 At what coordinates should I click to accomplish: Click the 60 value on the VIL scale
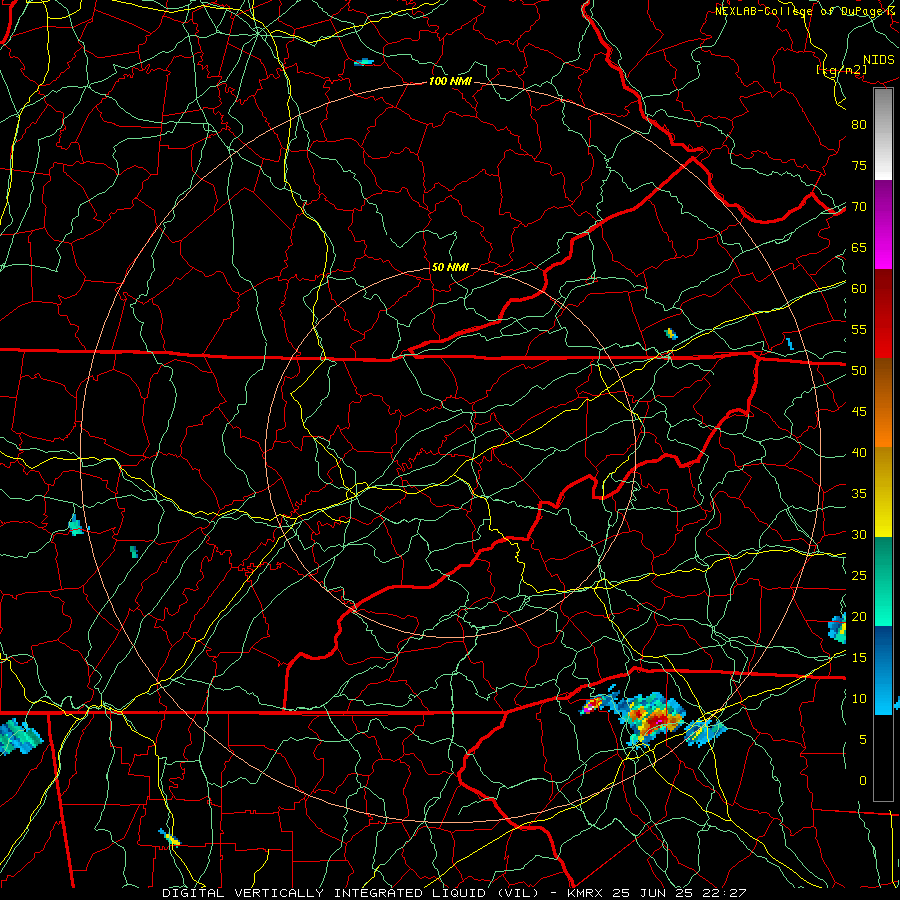(859, 289)
